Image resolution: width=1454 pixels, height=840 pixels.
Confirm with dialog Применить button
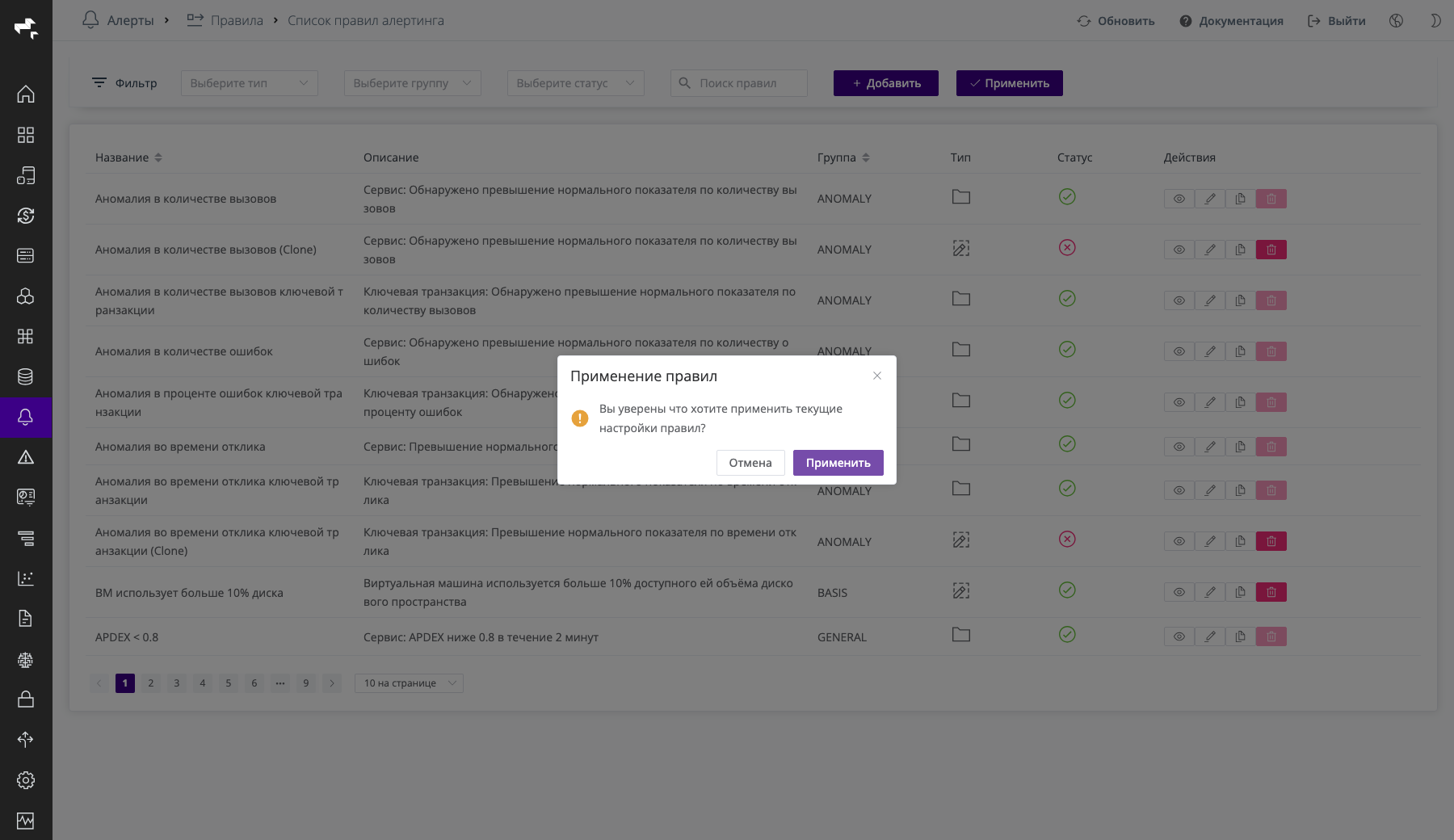[838, 463]
